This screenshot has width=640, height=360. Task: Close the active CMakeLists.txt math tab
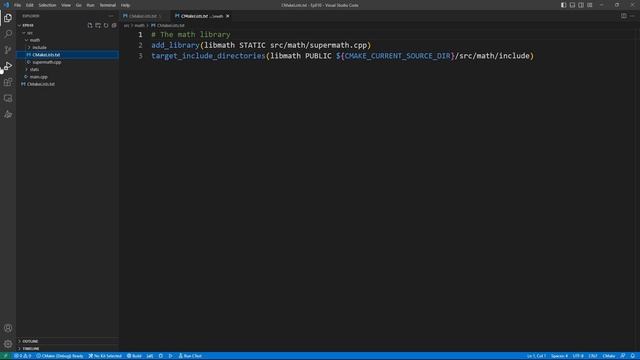pos(227,16)
